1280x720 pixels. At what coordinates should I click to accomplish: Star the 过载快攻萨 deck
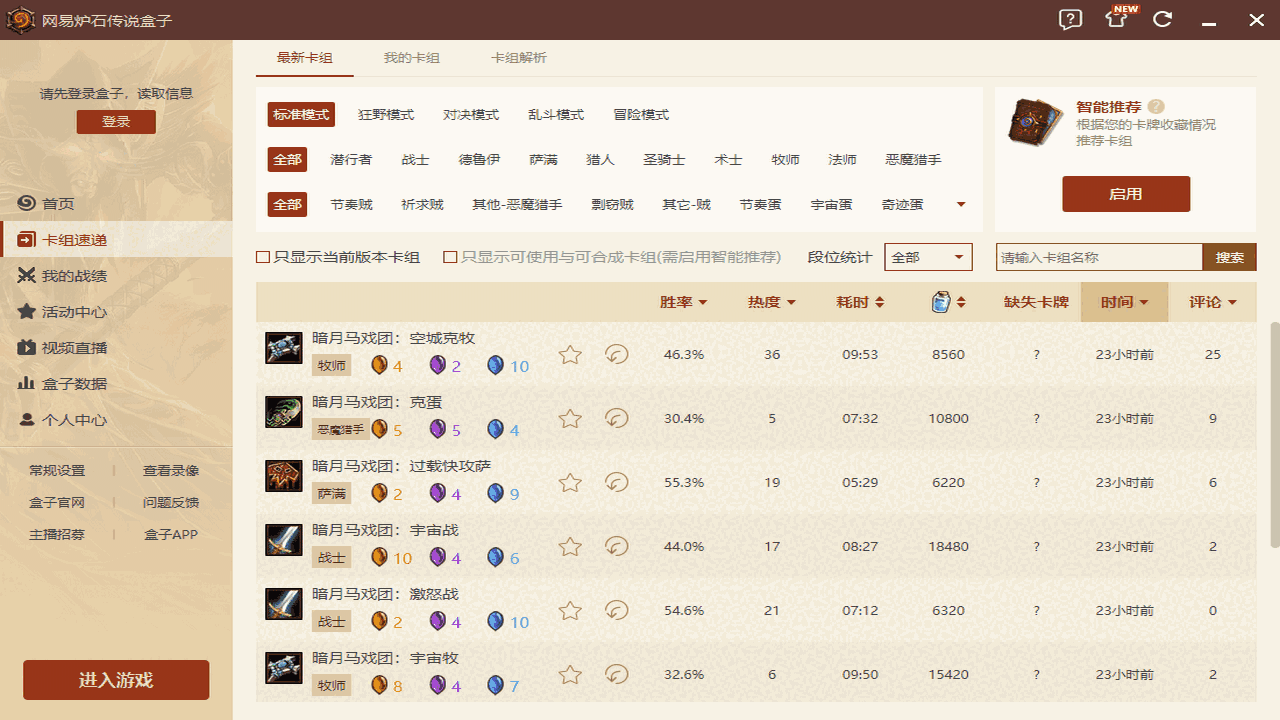click(x=570, y=483)
